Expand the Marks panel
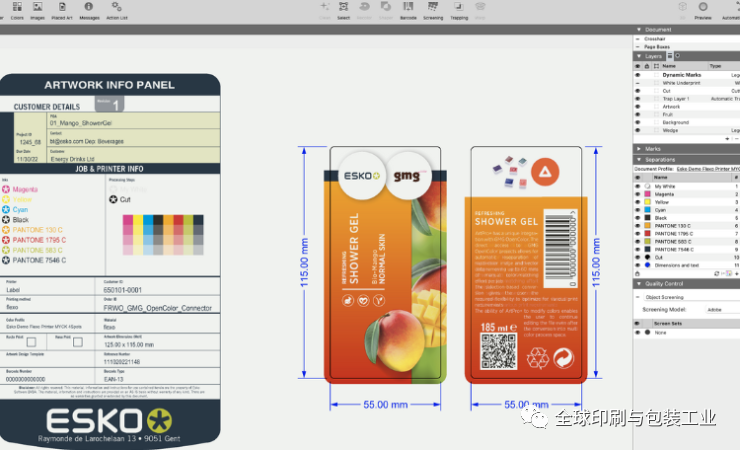 [x=639, y=148]
